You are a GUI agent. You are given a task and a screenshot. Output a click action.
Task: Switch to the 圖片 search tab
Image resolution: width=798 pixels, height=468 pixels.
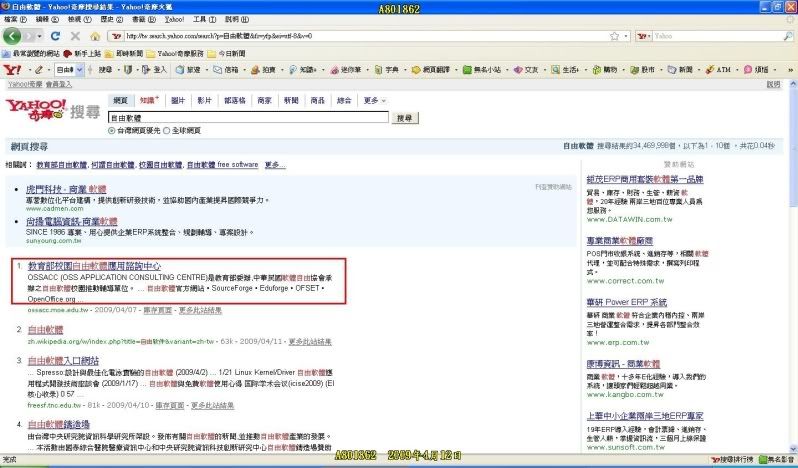coord(178,101)
